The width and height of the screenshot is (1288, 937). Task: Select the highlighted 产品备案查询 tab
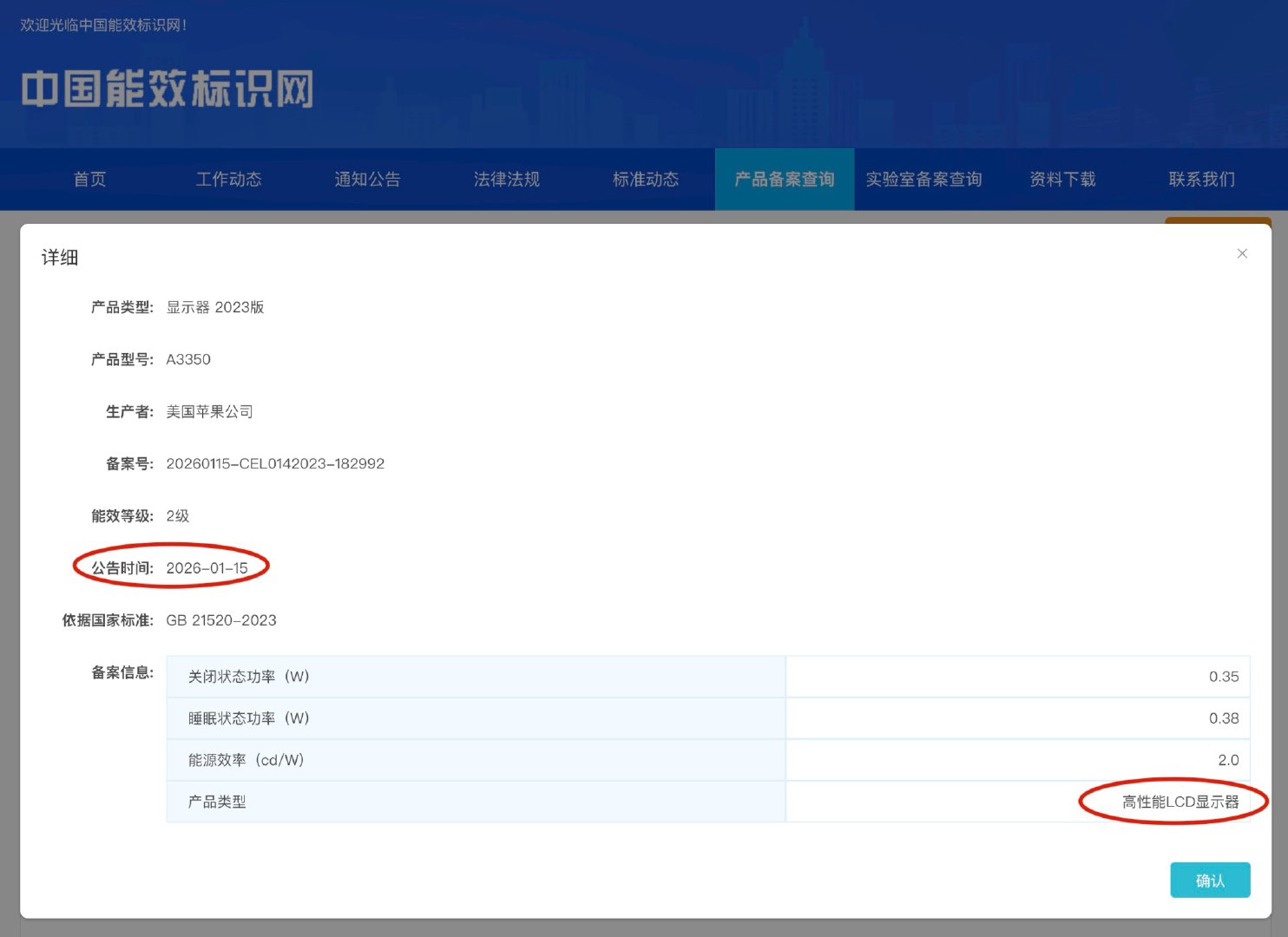pyautogui.click(x=785, y=179)
